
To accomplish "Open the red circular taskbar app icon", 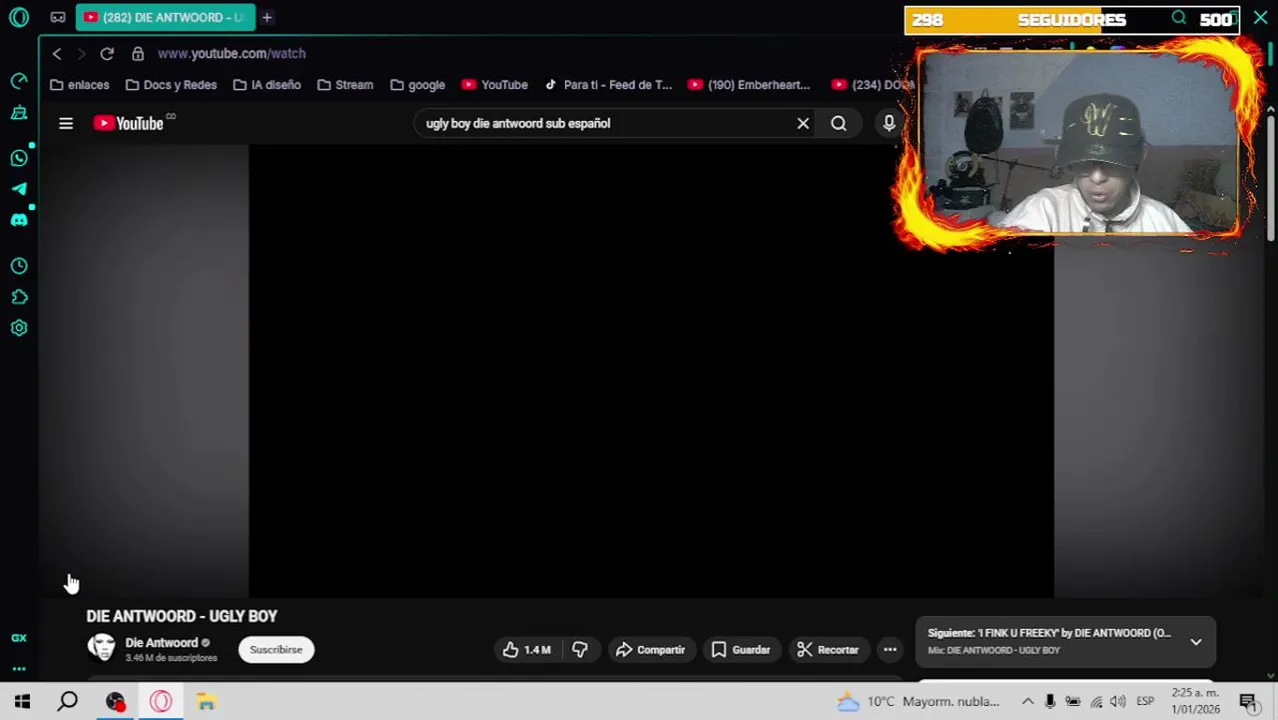I will pos(115,702).
